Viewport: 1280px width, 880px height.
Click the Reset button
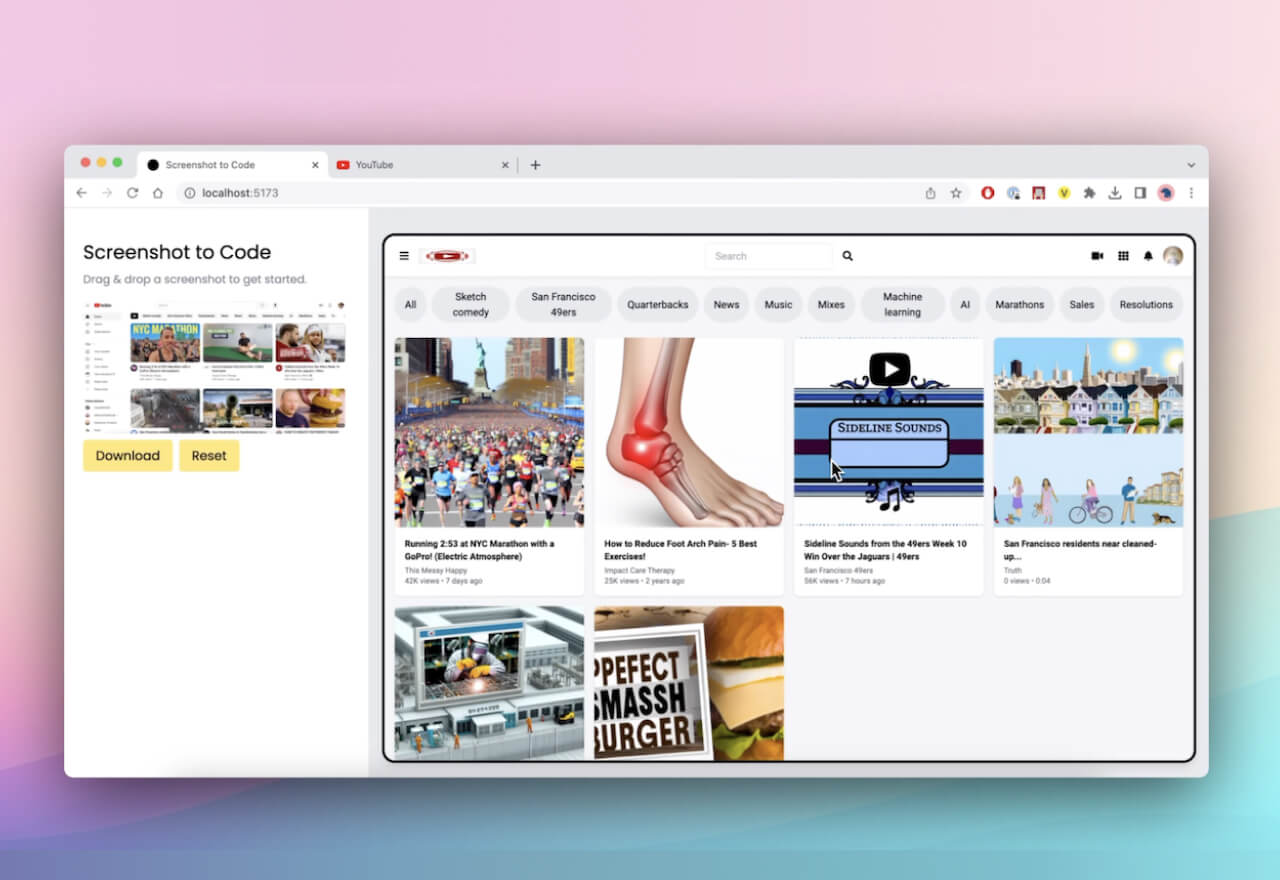(x=209, y=456)
